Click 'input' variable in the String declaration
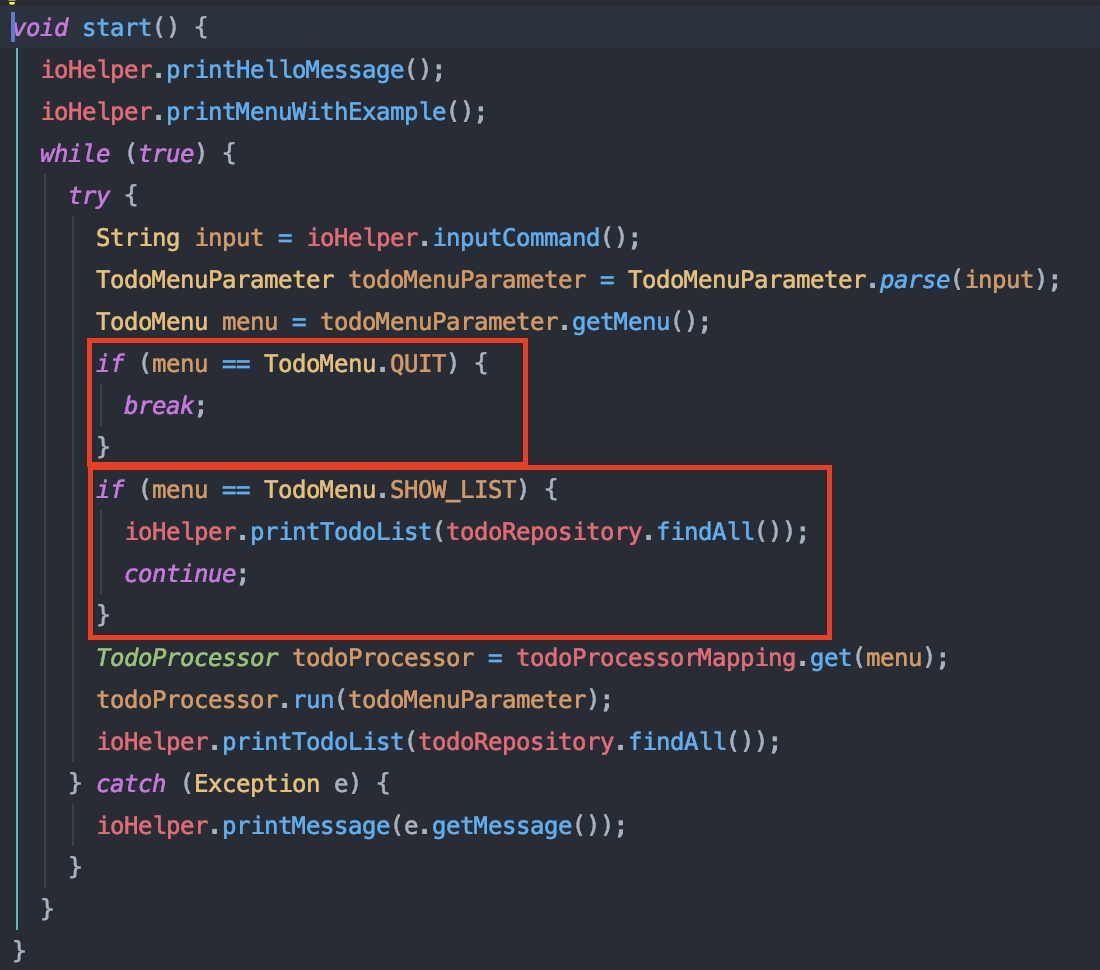 pos(229,238)
